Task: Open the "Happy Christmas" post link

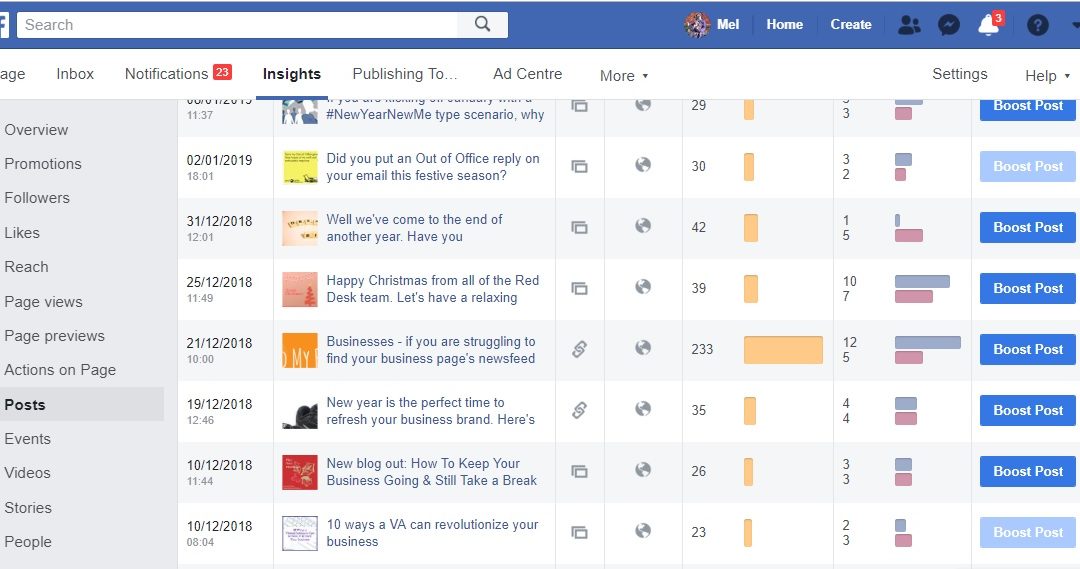Action: pos(432,289)
